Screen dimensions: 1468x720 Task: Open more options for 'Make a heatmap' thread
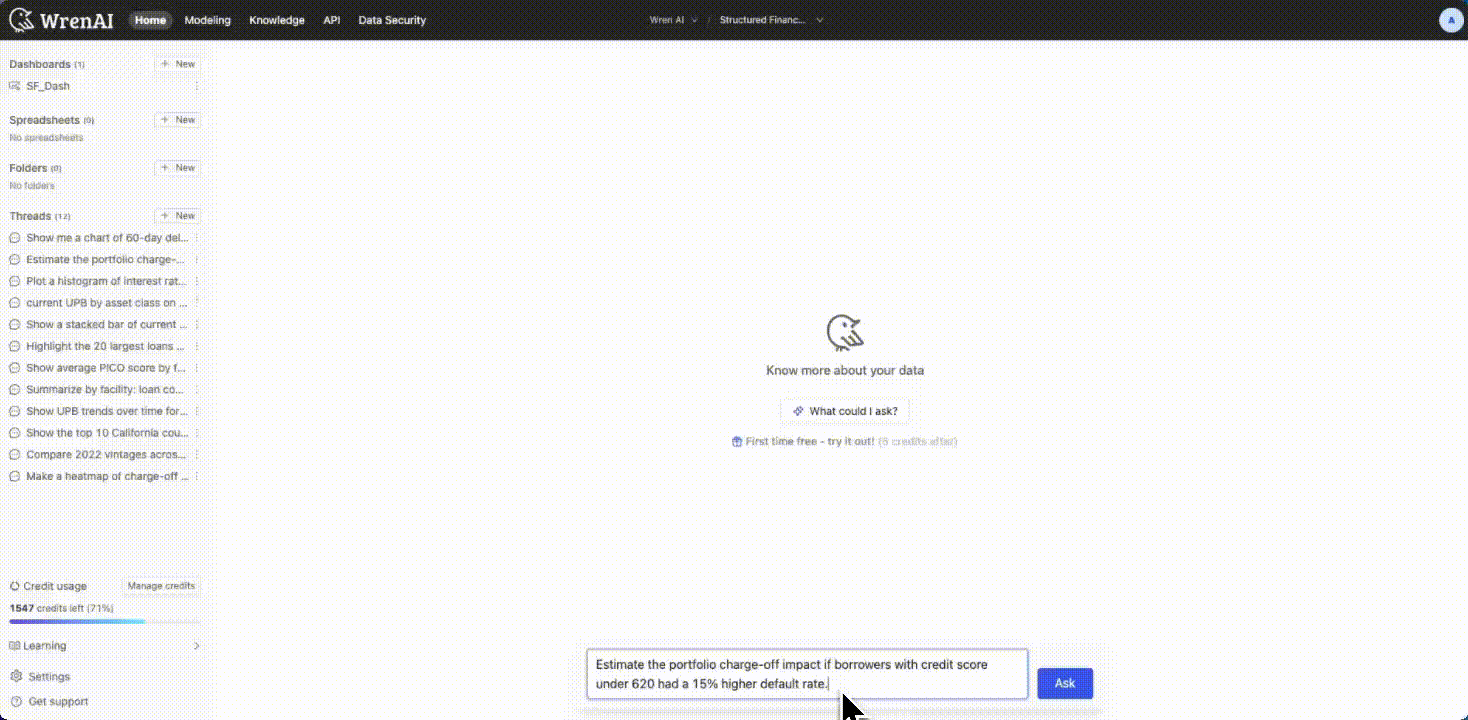pos(196,477)
